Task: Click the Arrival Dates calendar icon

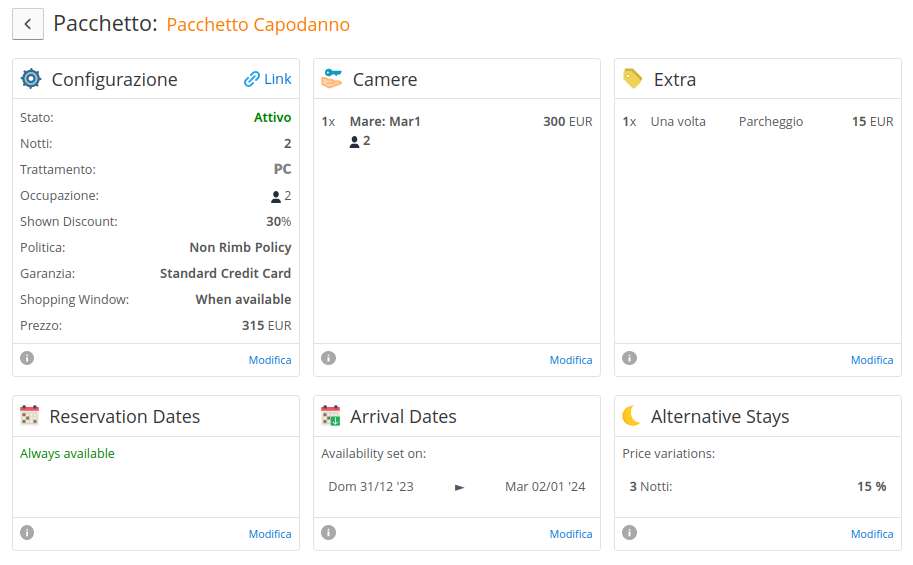Action: point(331,415)
